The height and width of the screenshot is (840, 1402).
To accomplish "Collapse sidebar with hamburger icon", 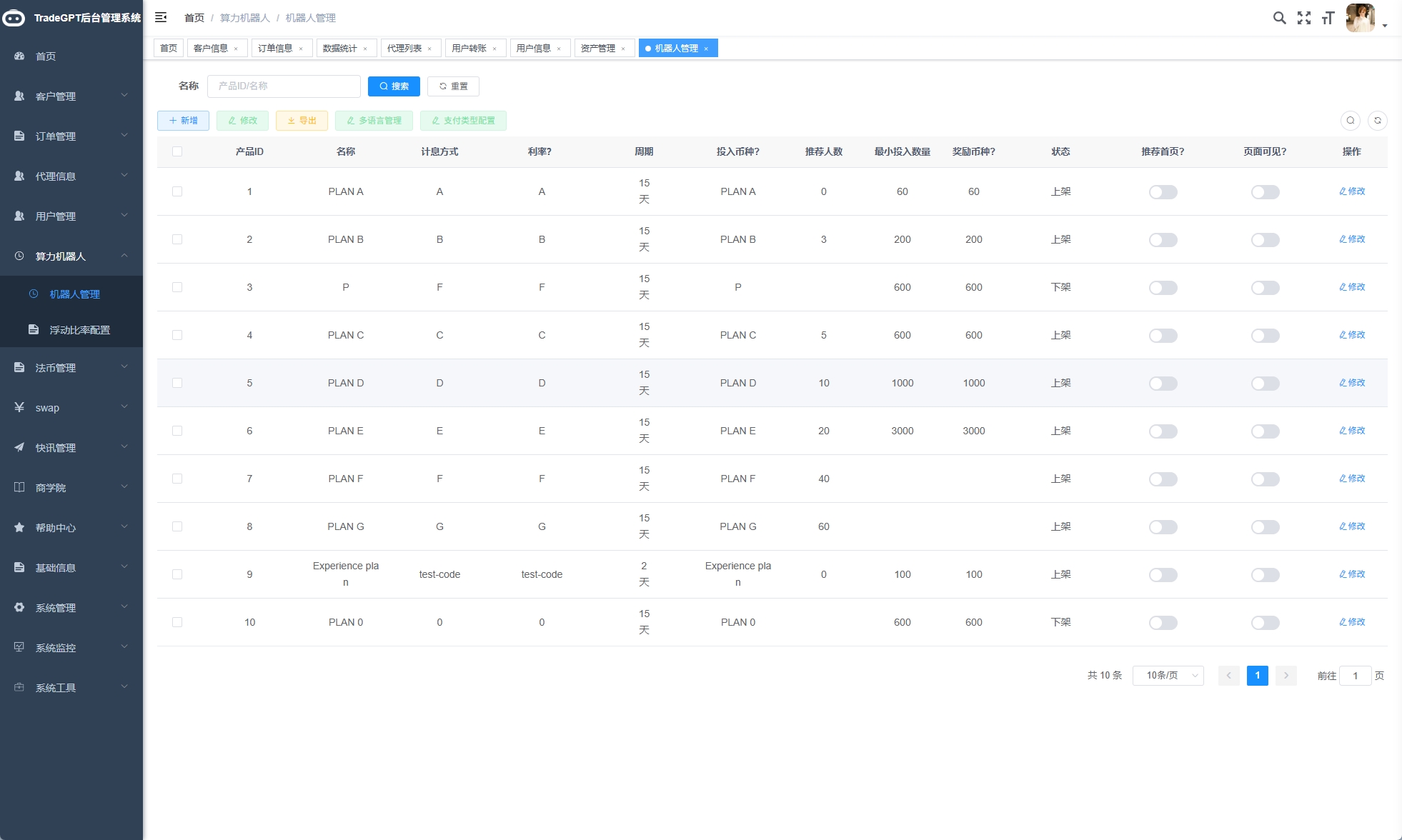I will [x=161, y=17].
